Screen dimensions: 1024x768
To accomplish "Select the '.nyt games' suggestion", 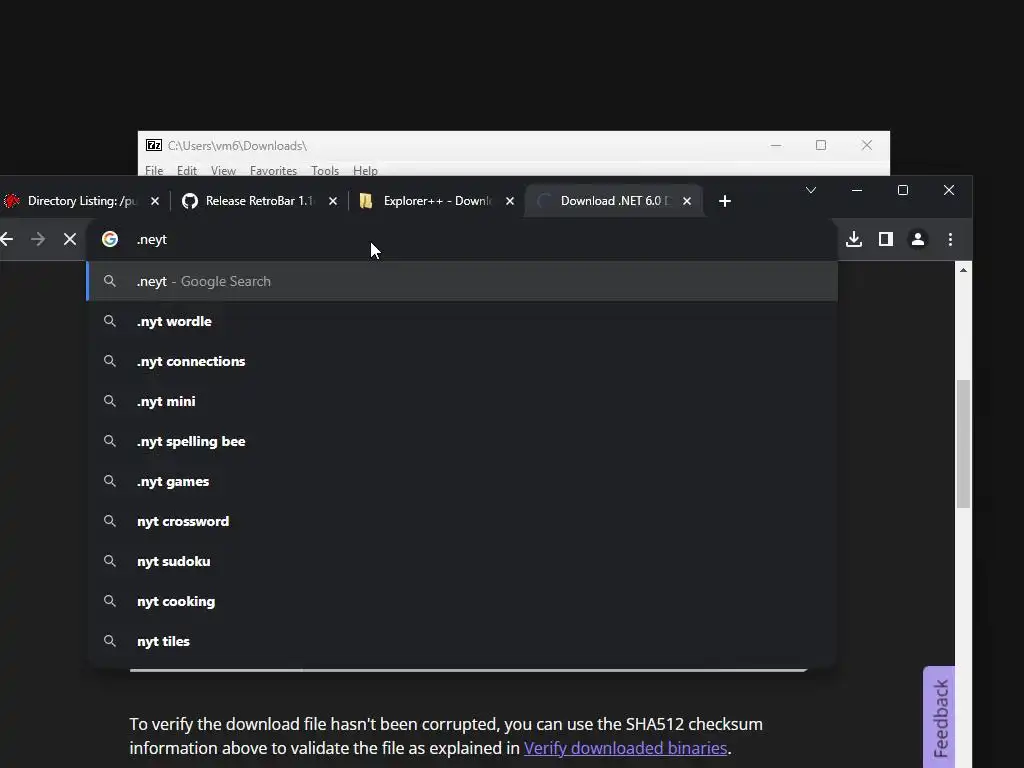I will [462, 481].
